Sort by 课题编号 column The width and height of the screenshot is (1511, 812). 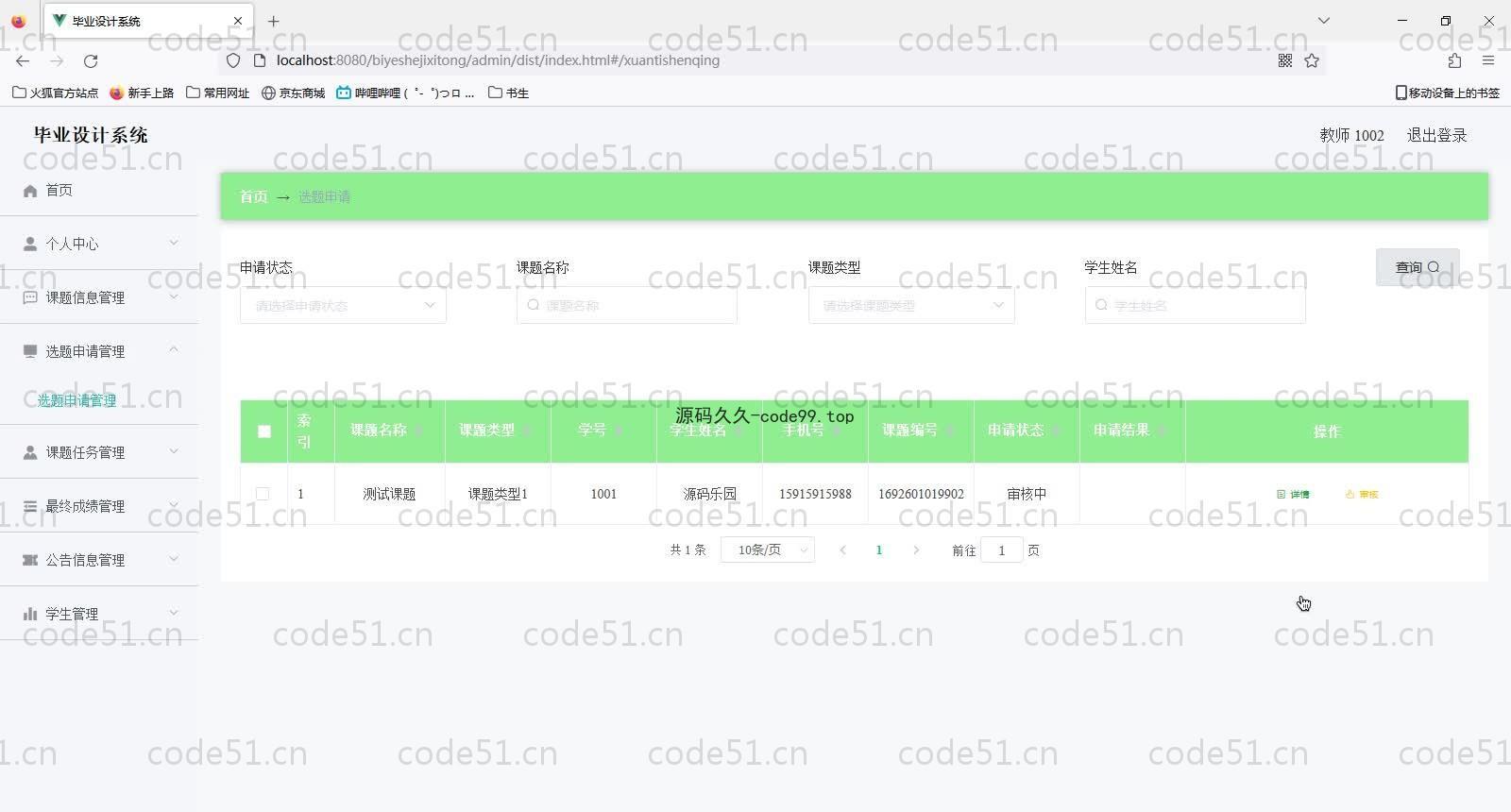coord(950,431)
